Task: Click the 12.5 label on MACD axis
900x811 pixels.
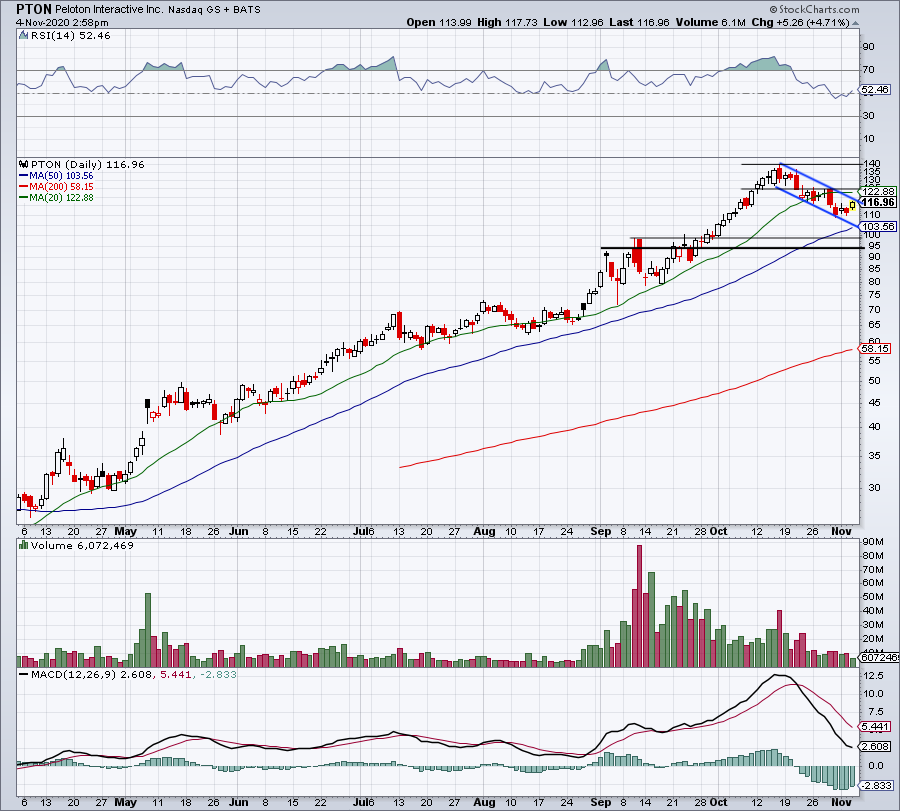Action: [872, 676]
